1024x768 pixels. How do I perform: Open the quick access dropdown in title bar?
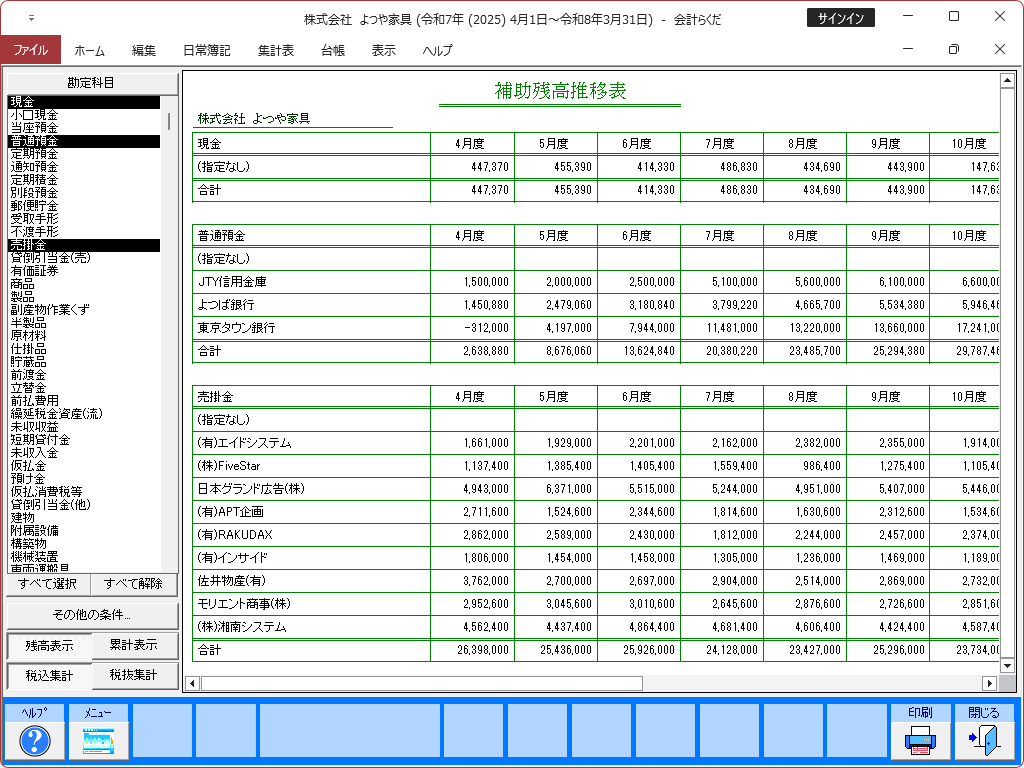(31, 18)
